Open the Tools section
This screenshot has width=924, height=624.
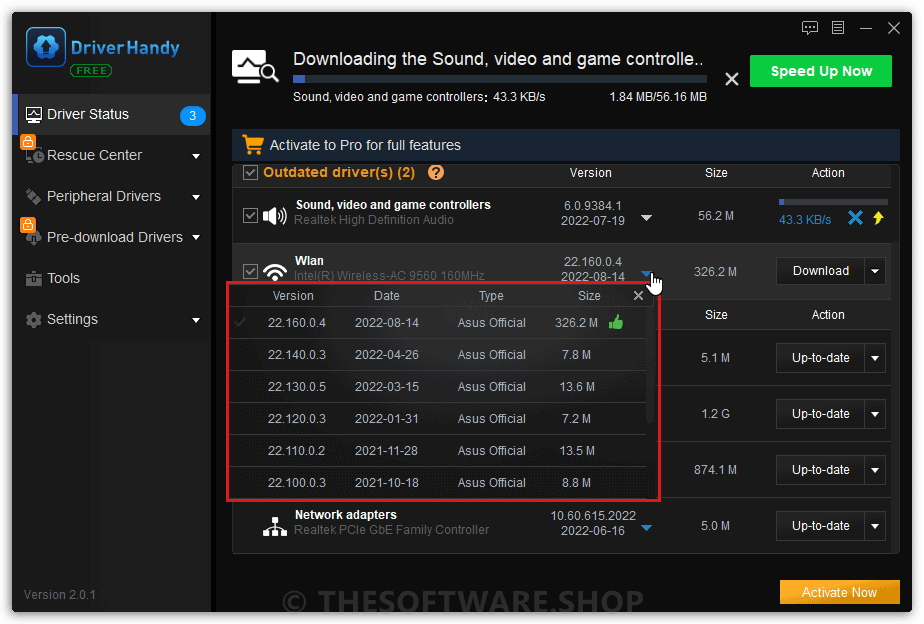pyautogui.click(x=111, y=278)
